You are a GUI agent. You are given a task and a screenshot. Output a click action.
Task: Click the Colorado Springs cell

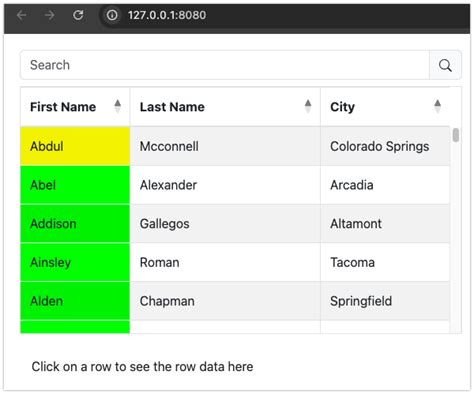tap(385, 146)
